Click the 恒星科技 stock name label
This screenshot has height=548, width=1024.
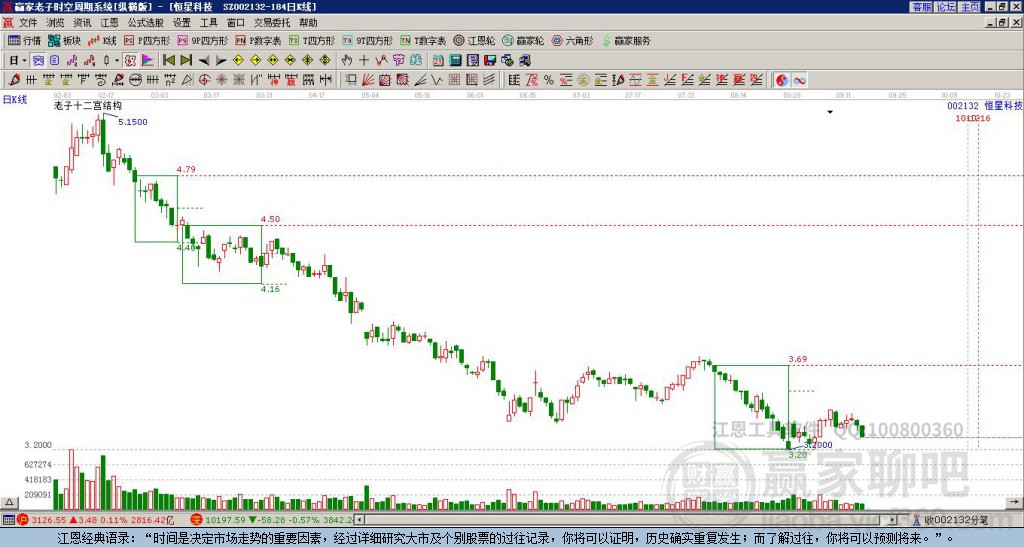[1003, 105]
